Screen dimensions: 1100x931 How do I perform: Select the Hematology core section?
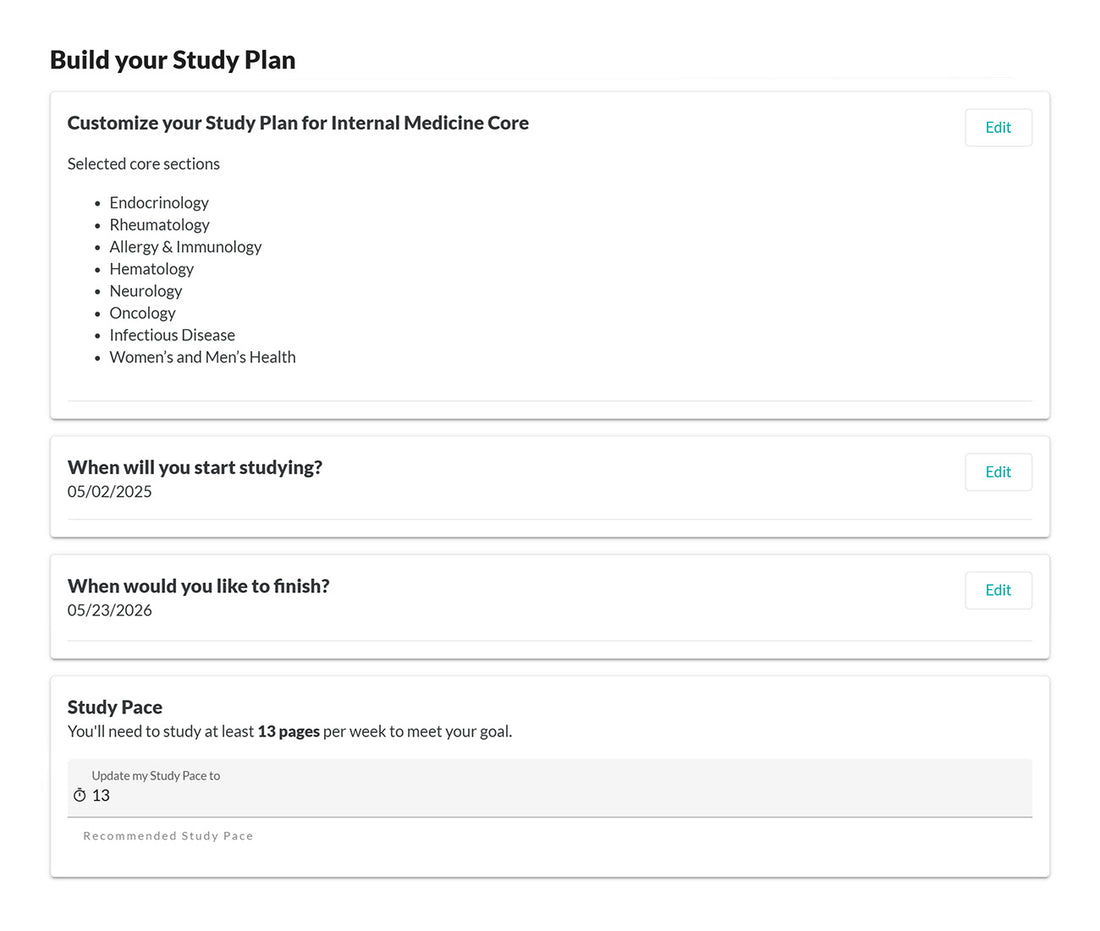coord(151,268)
